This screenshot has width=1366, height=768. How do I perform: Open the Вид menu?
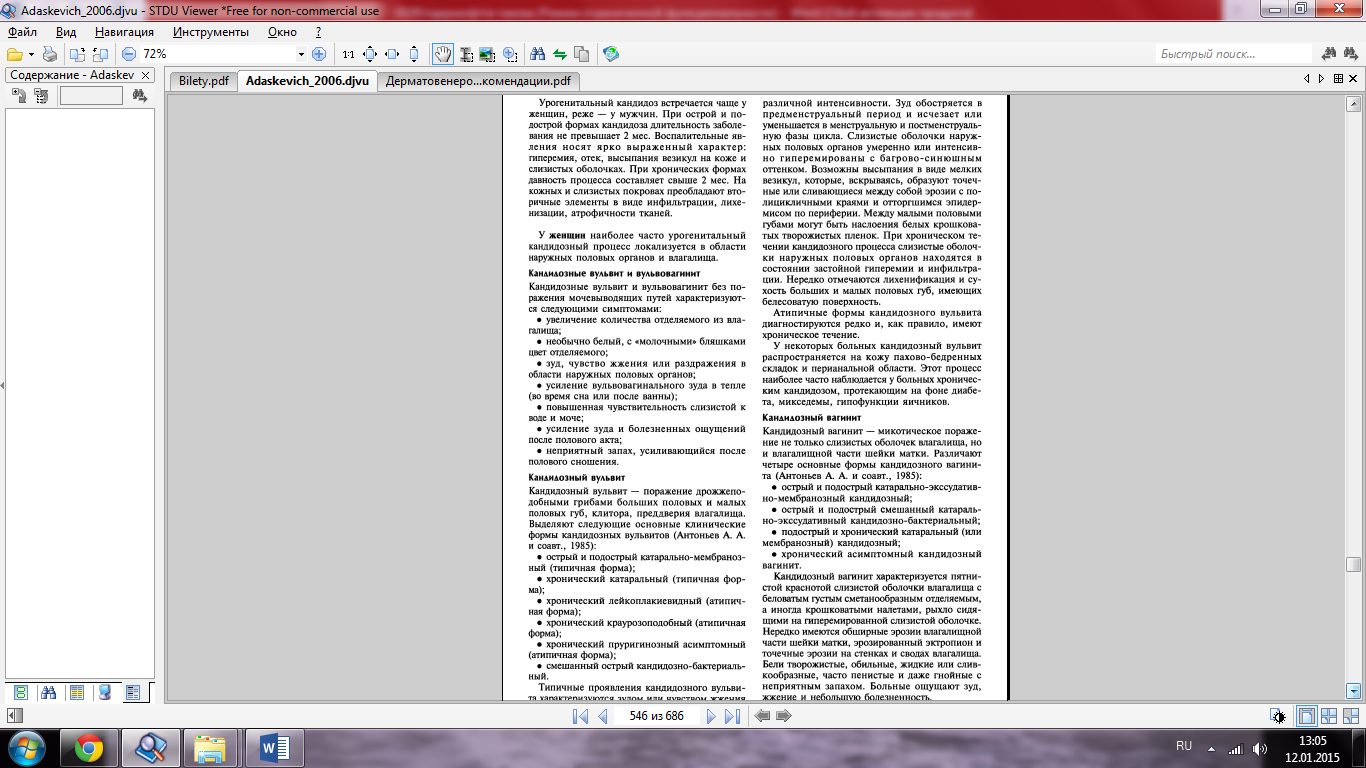point(66,32)
